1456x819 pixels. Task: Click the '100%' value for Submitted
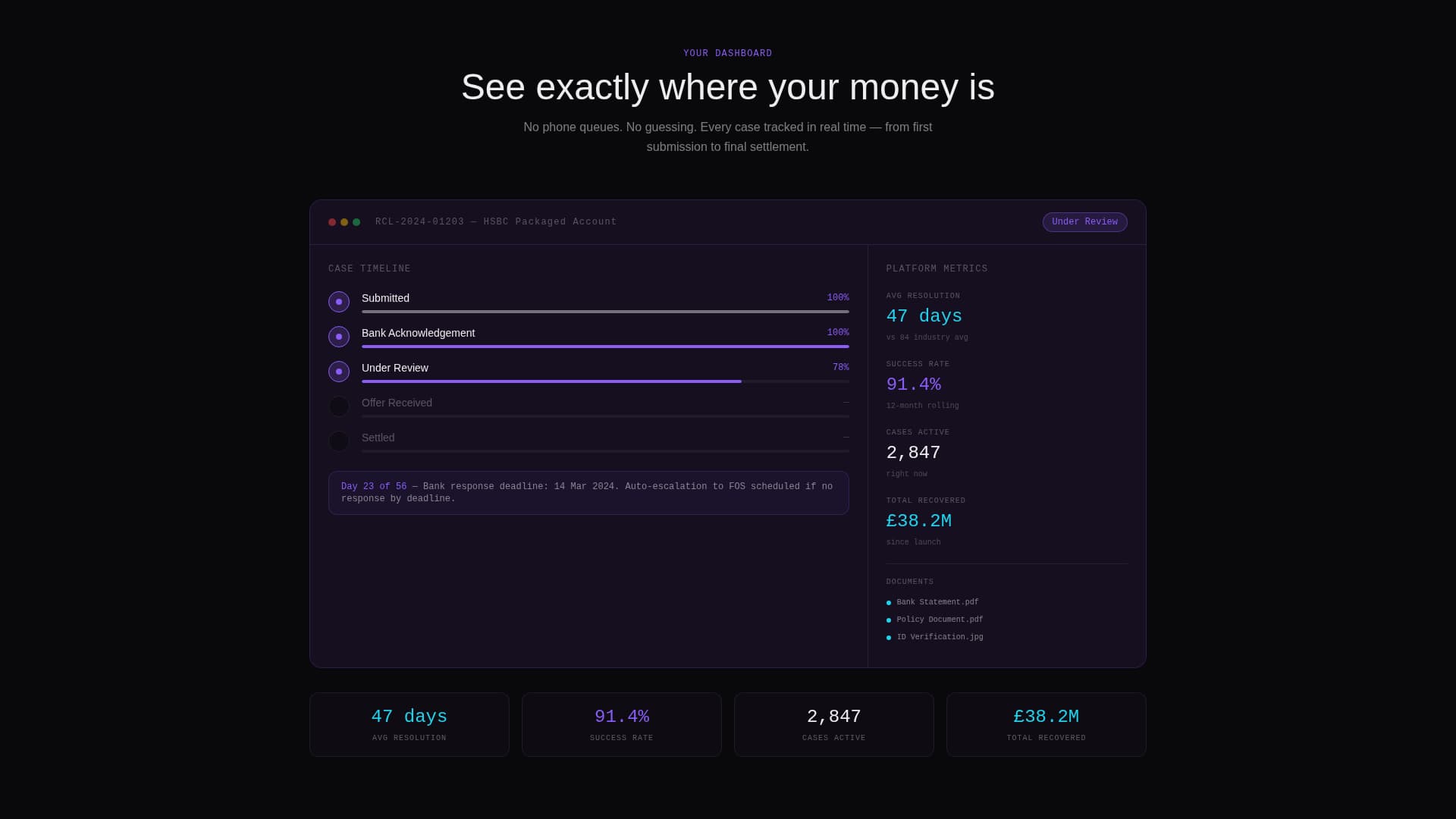coord(838,298)
